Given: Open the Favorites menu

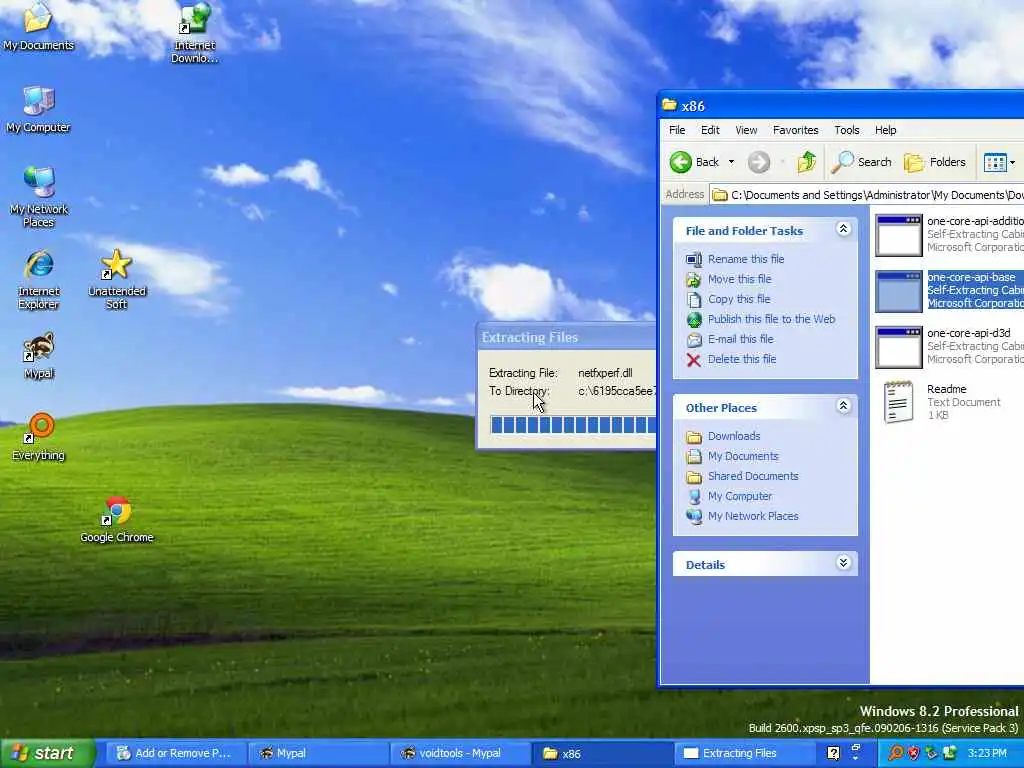Looking at the screenshot, I should pyautogui.click(x=795, y=130).
